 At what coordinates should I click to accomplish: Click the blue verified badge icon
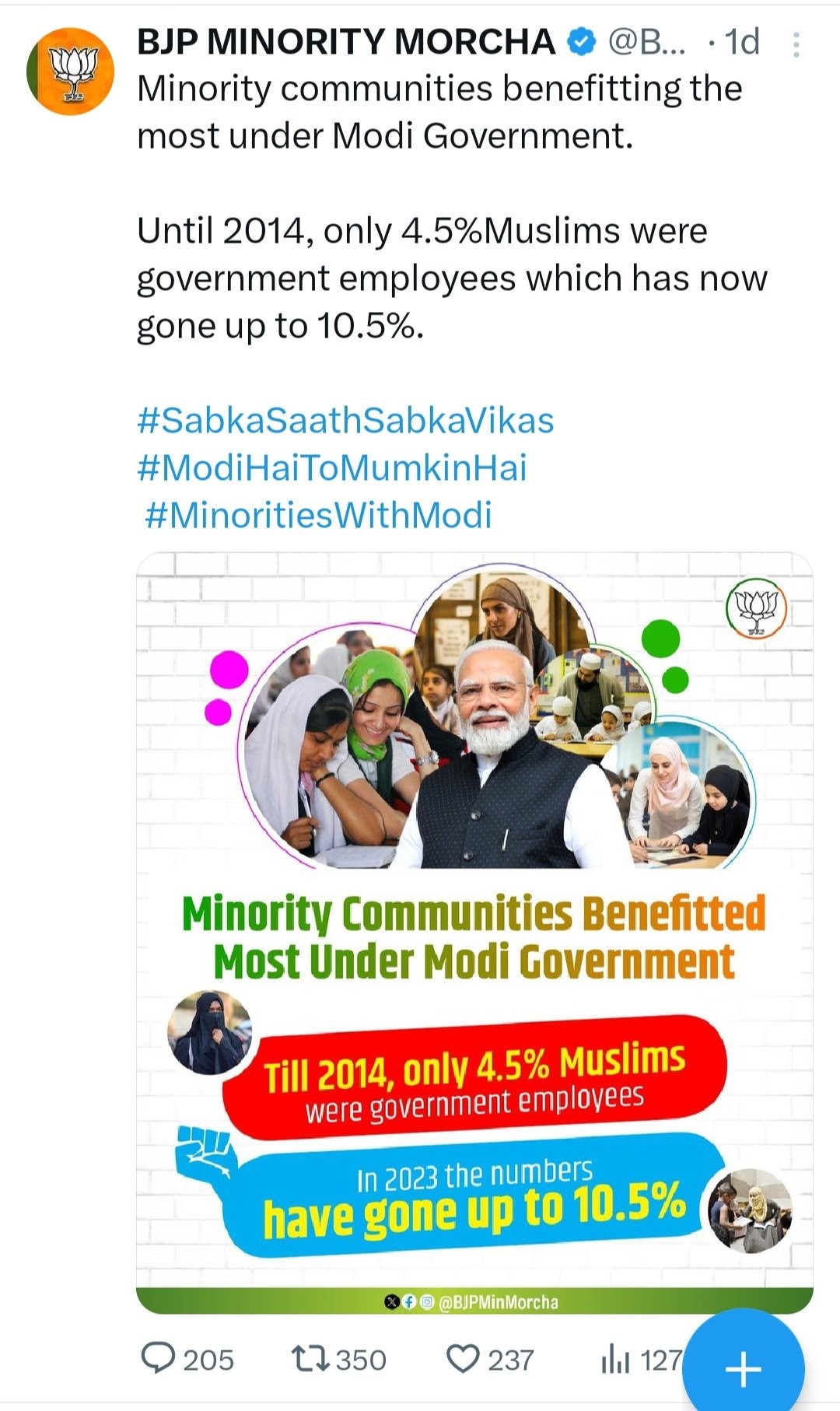(581, 42)
